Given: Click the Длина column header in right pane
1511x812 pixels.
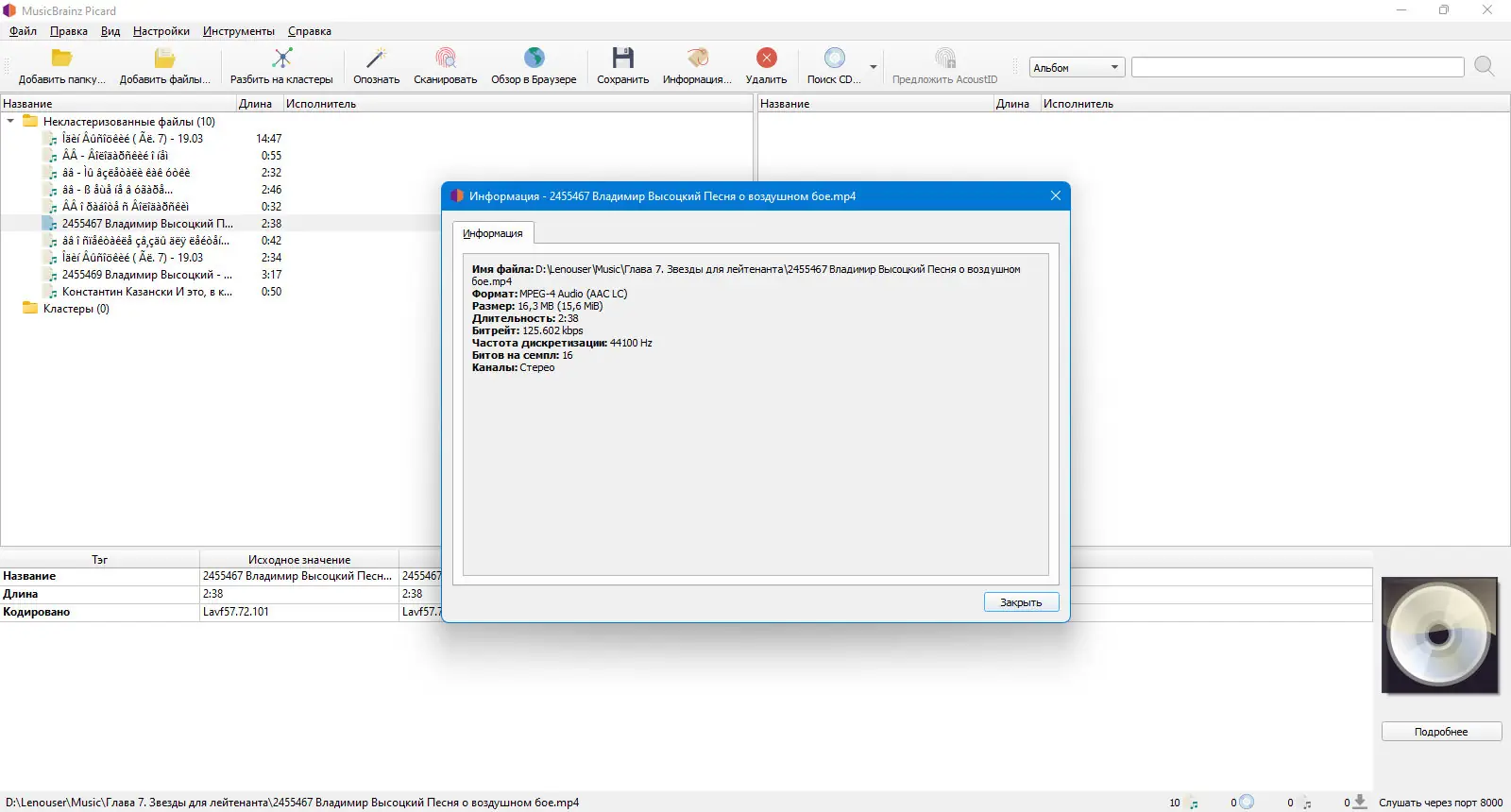Looking at the screenshot, I should pos(1016,104).
